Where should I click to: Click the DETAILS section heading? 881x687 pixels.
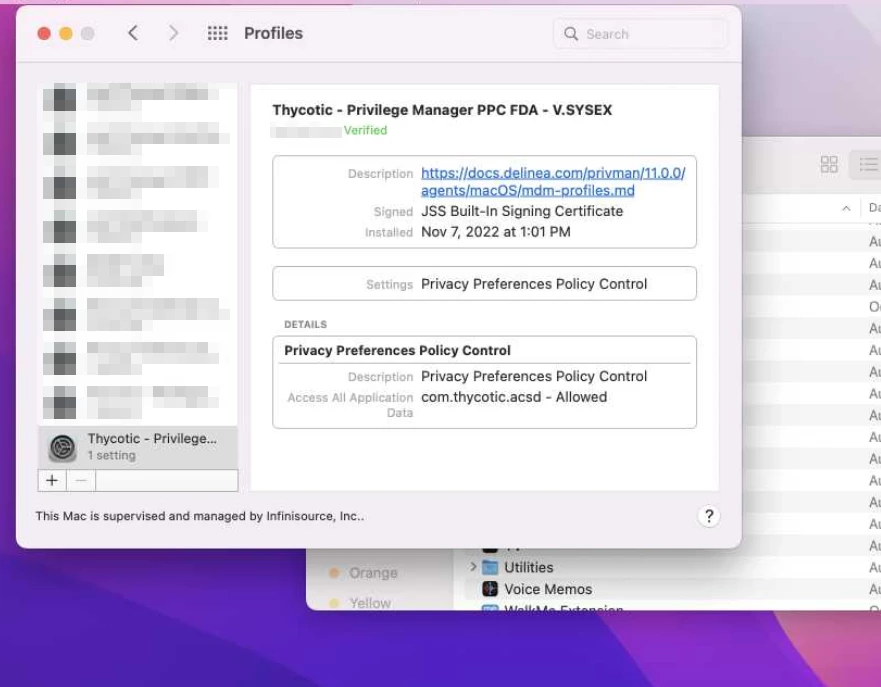click(305, 325)
